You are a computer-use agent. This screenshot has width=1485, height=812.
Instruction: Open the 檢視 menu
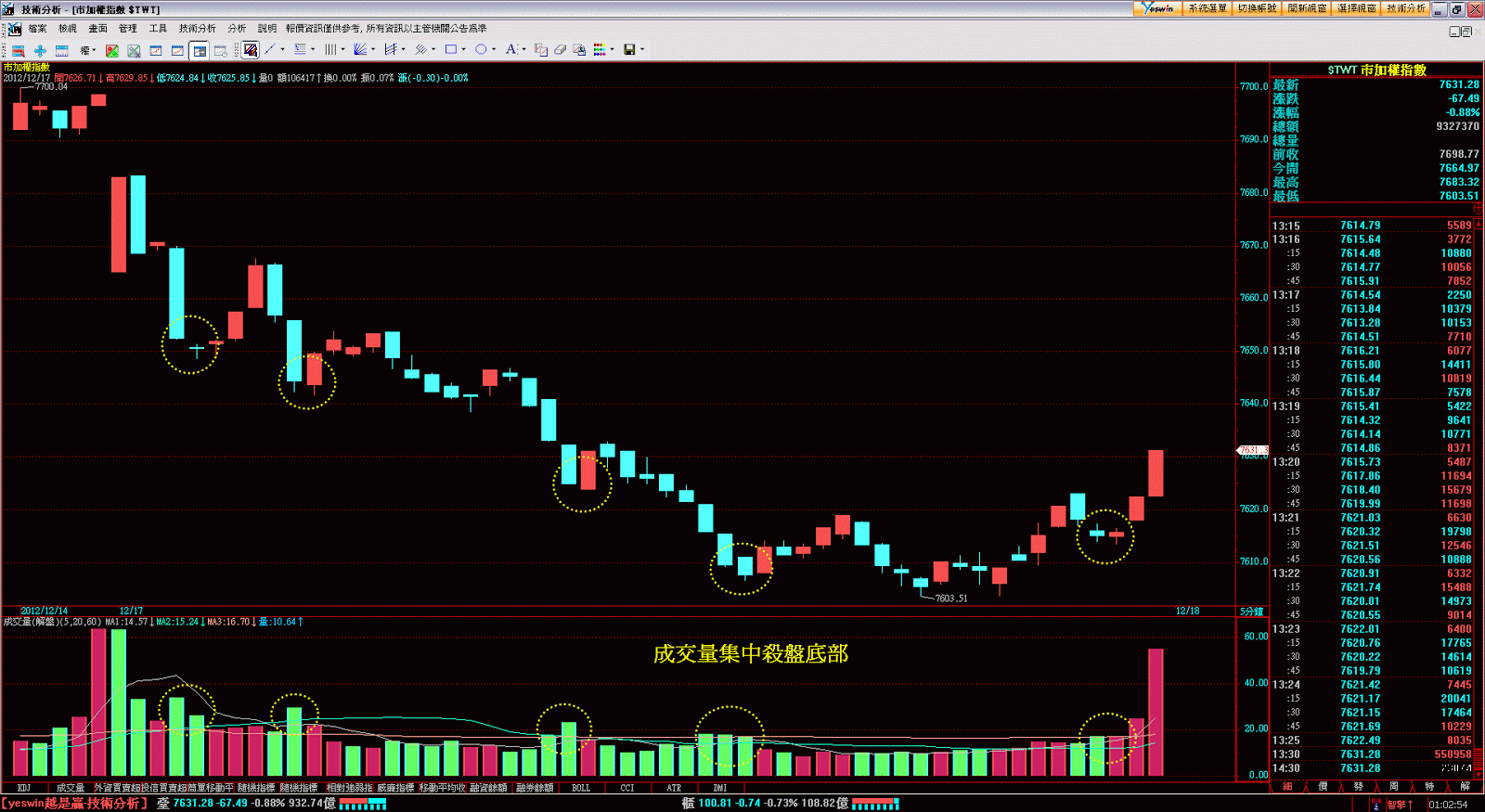68,29
